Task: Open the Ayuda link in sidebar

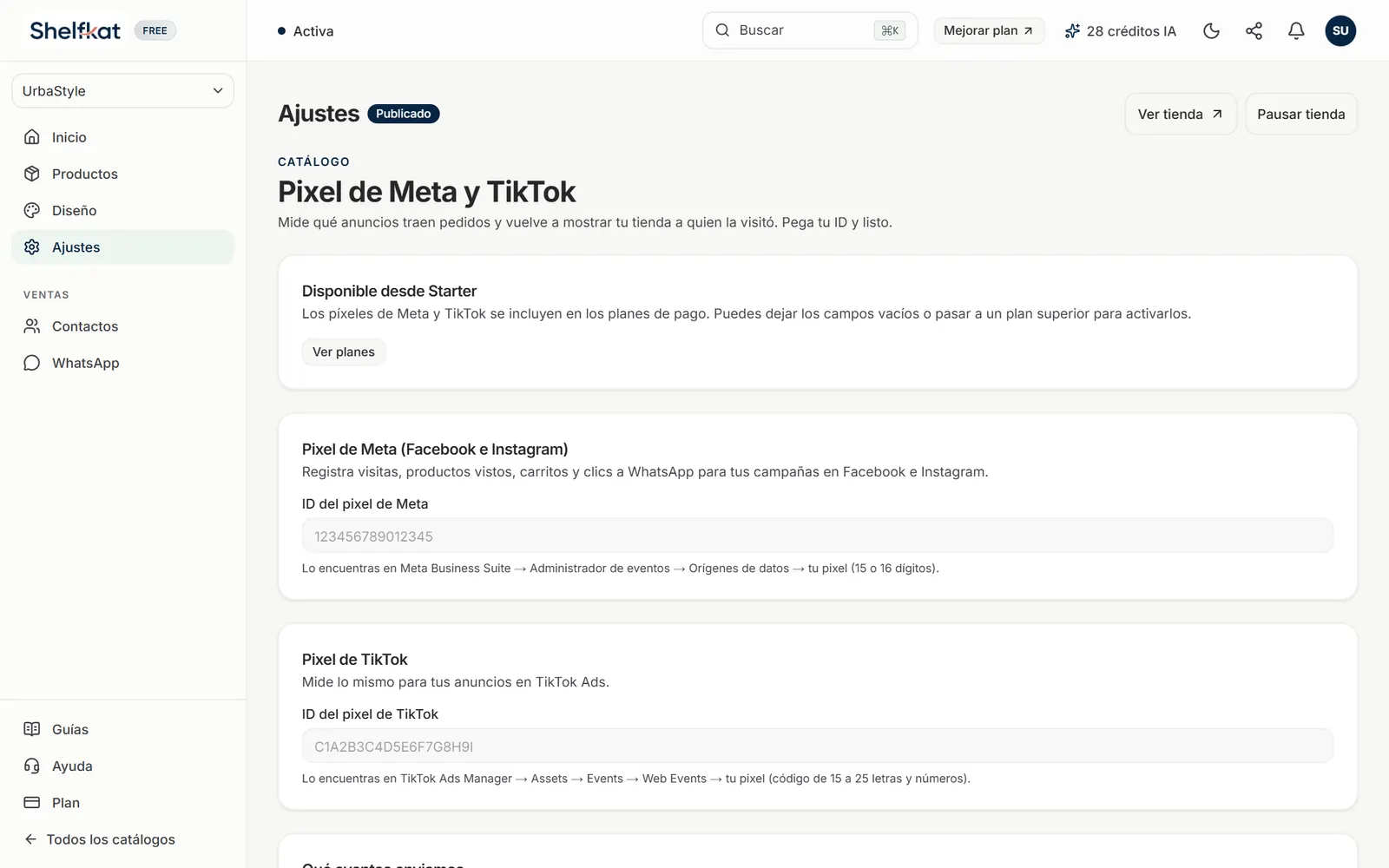Action: click(x=122, y=766)
